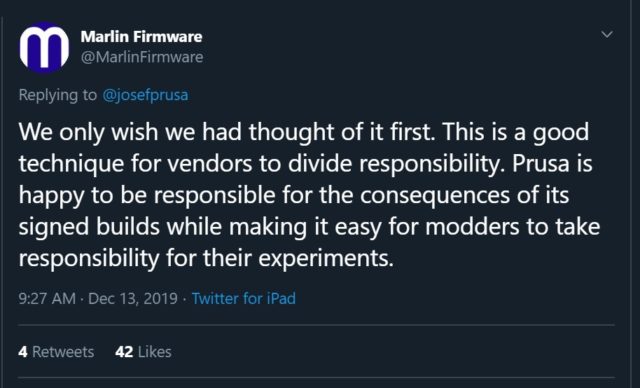View the 42 Likes list
This screenshot has width=640, height=388.
pyautogui.click(x=143, y=352)
